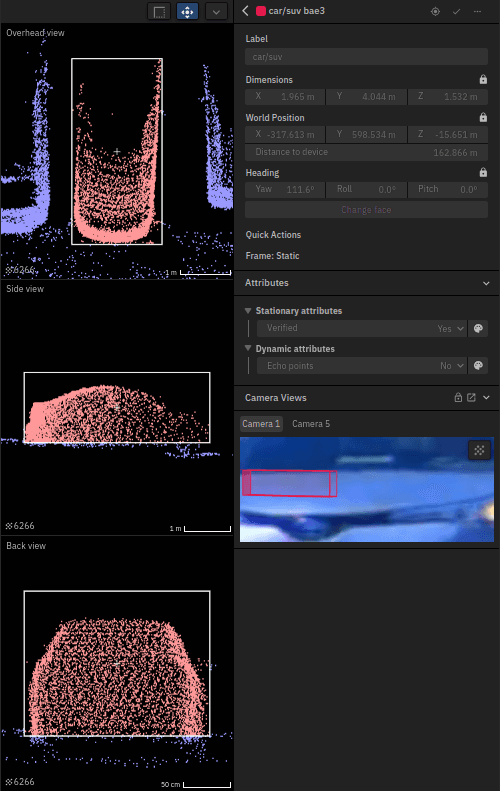Image resolution: width=500 pixels, height=791 pixels.
Task: Collapse the Dynamic attributes triangle
Action: (x=248, y=348)
